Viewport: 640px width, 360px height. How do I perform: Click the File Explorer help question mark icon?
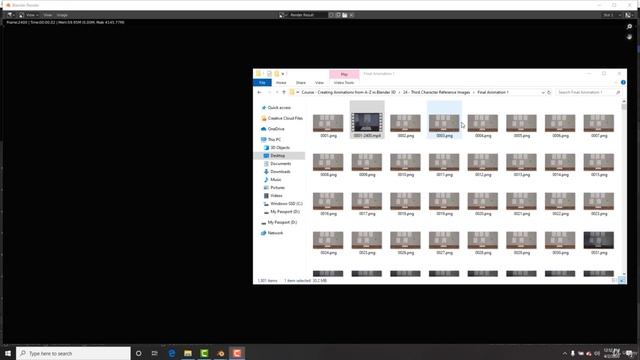[623, 82]
